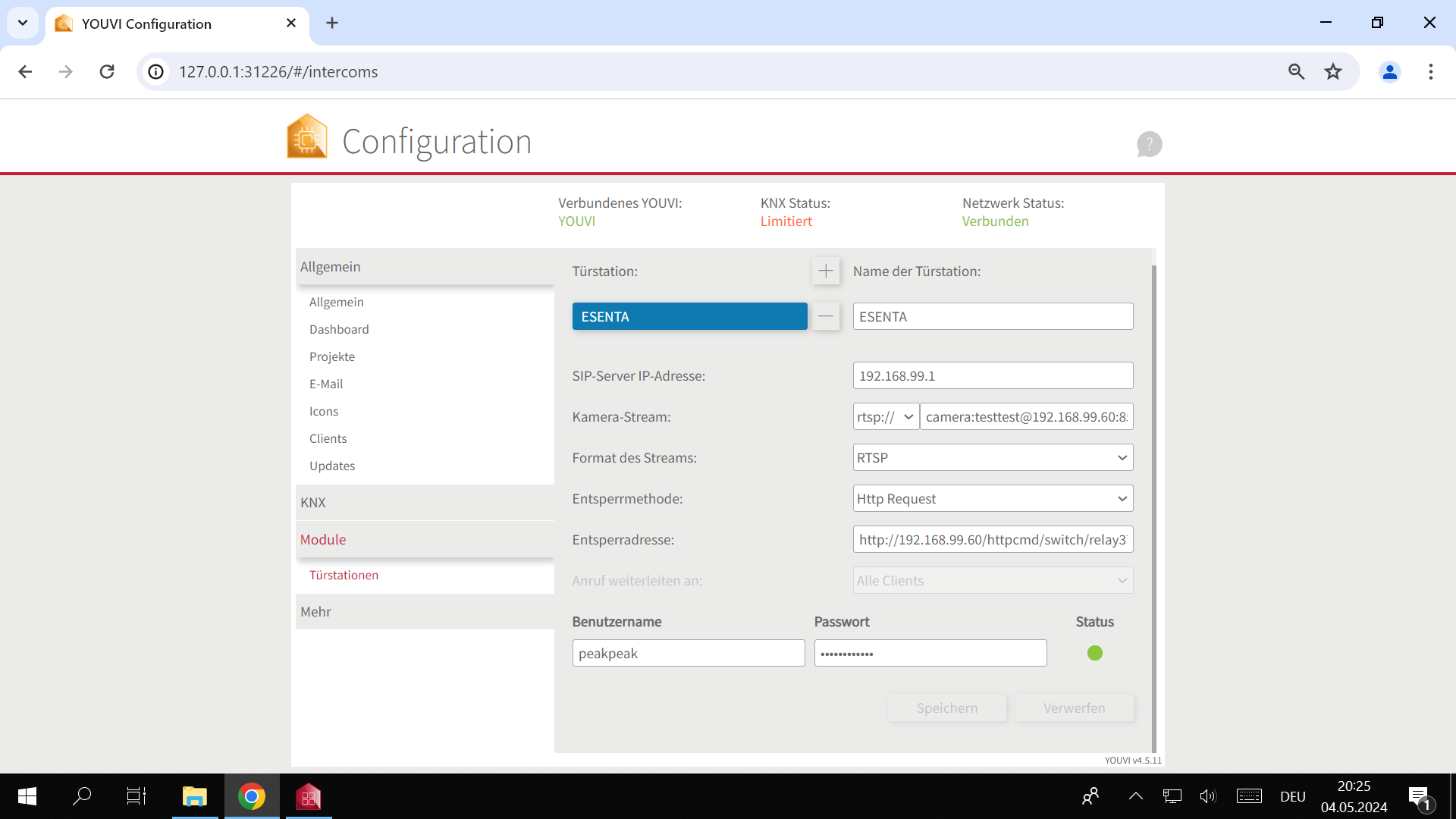Open the E-Mail menu item
The width and height of the screenshot is (1456, 819).
[x=326, y=384]
